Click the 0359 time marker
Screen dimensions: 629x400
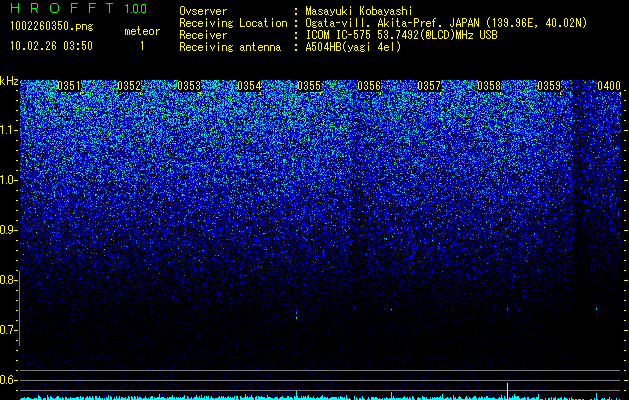coord(549,86)
